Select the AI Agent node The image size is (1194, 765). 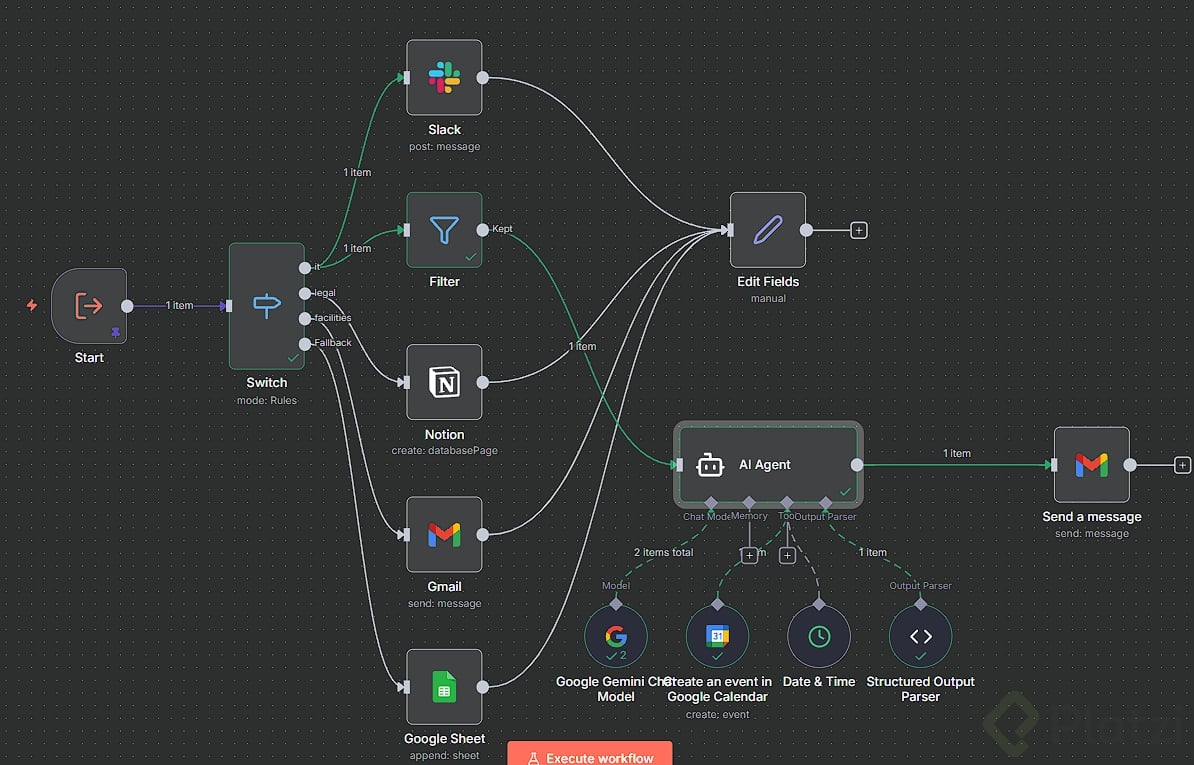tap(768, 464)
